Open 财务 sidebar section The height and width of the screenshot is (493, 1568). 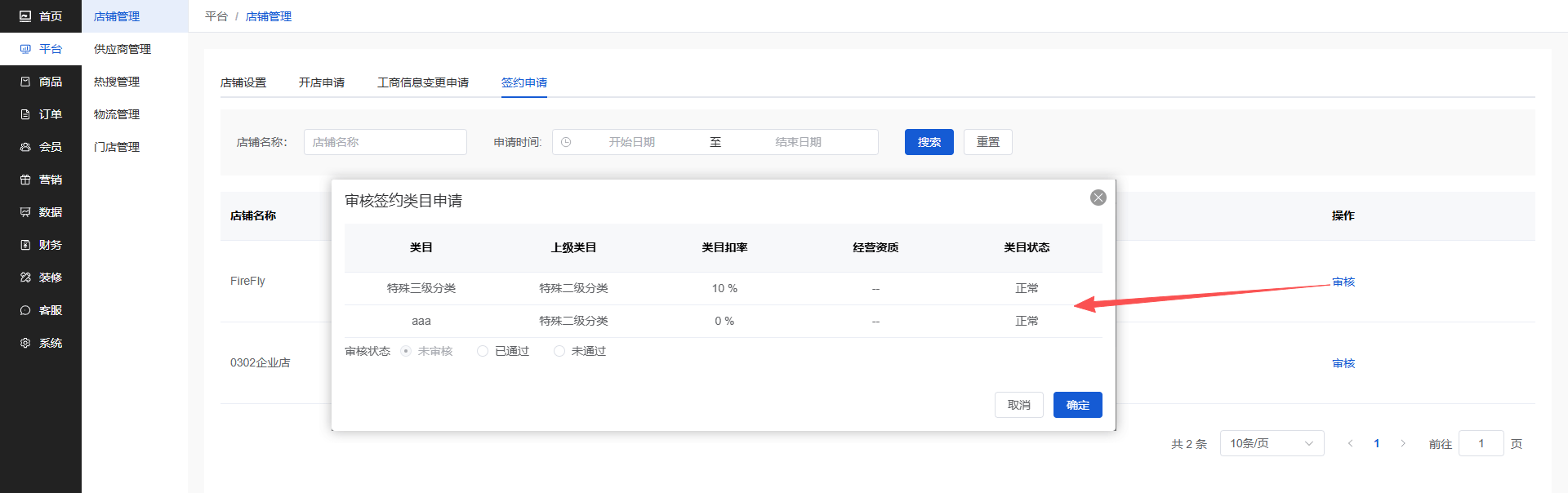[x=41, y=245]
